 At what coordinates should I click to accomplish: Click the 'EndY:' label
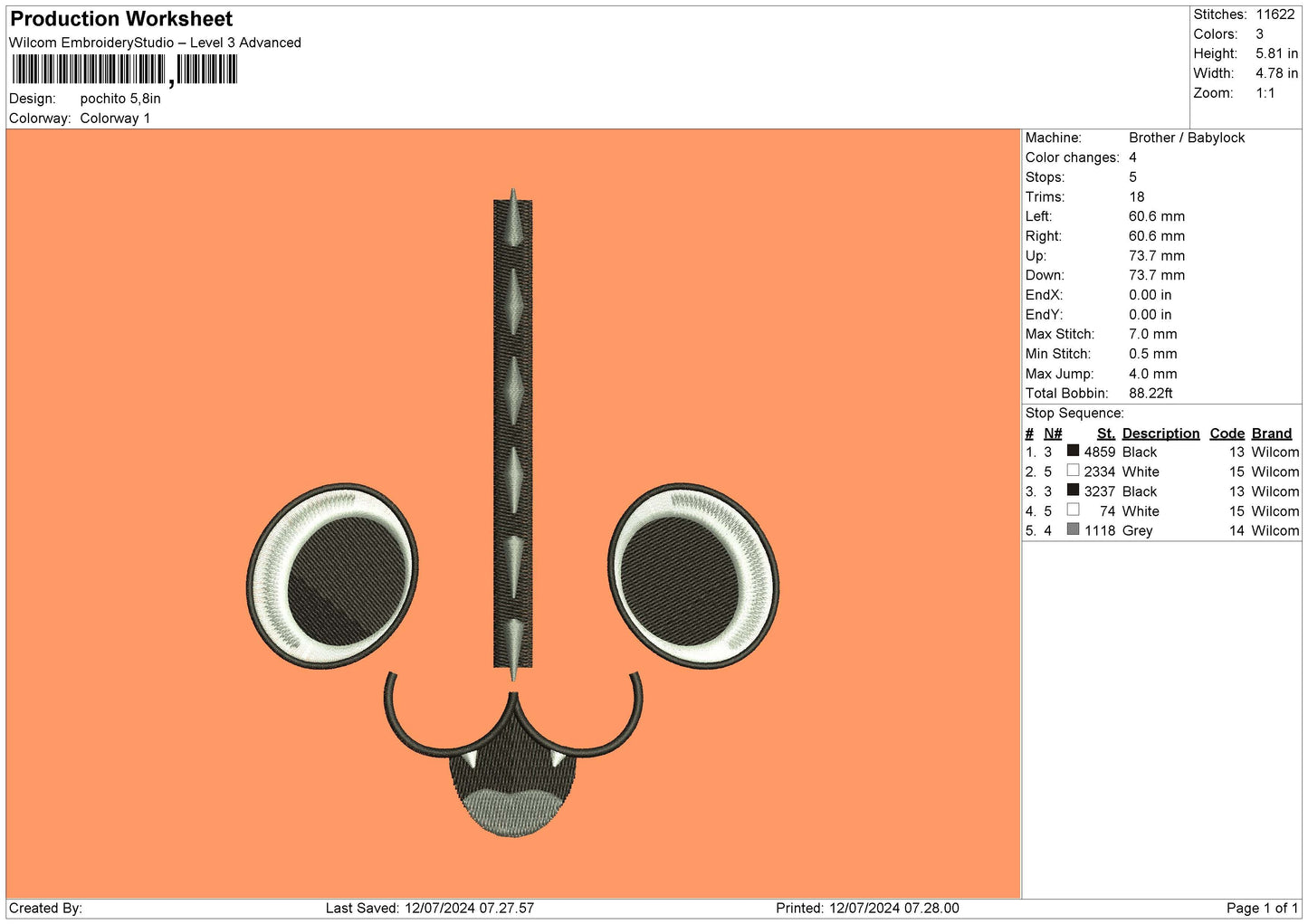click(x=1044, y=315)
